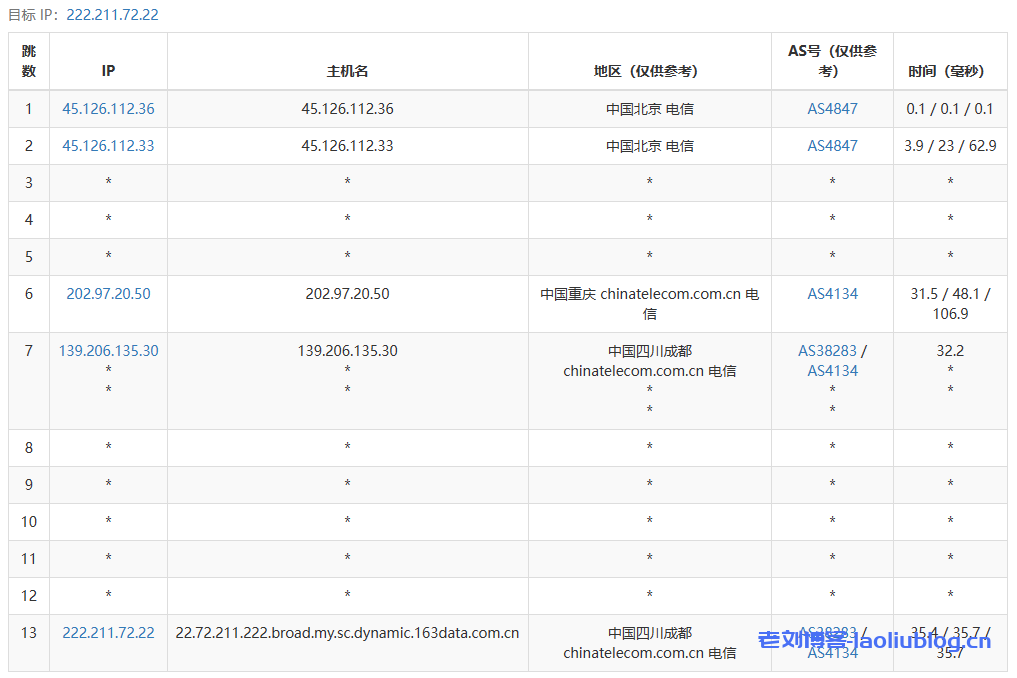
Task: Open the AS38283 link in hop 7 row
Action: (x=827, y=351)
